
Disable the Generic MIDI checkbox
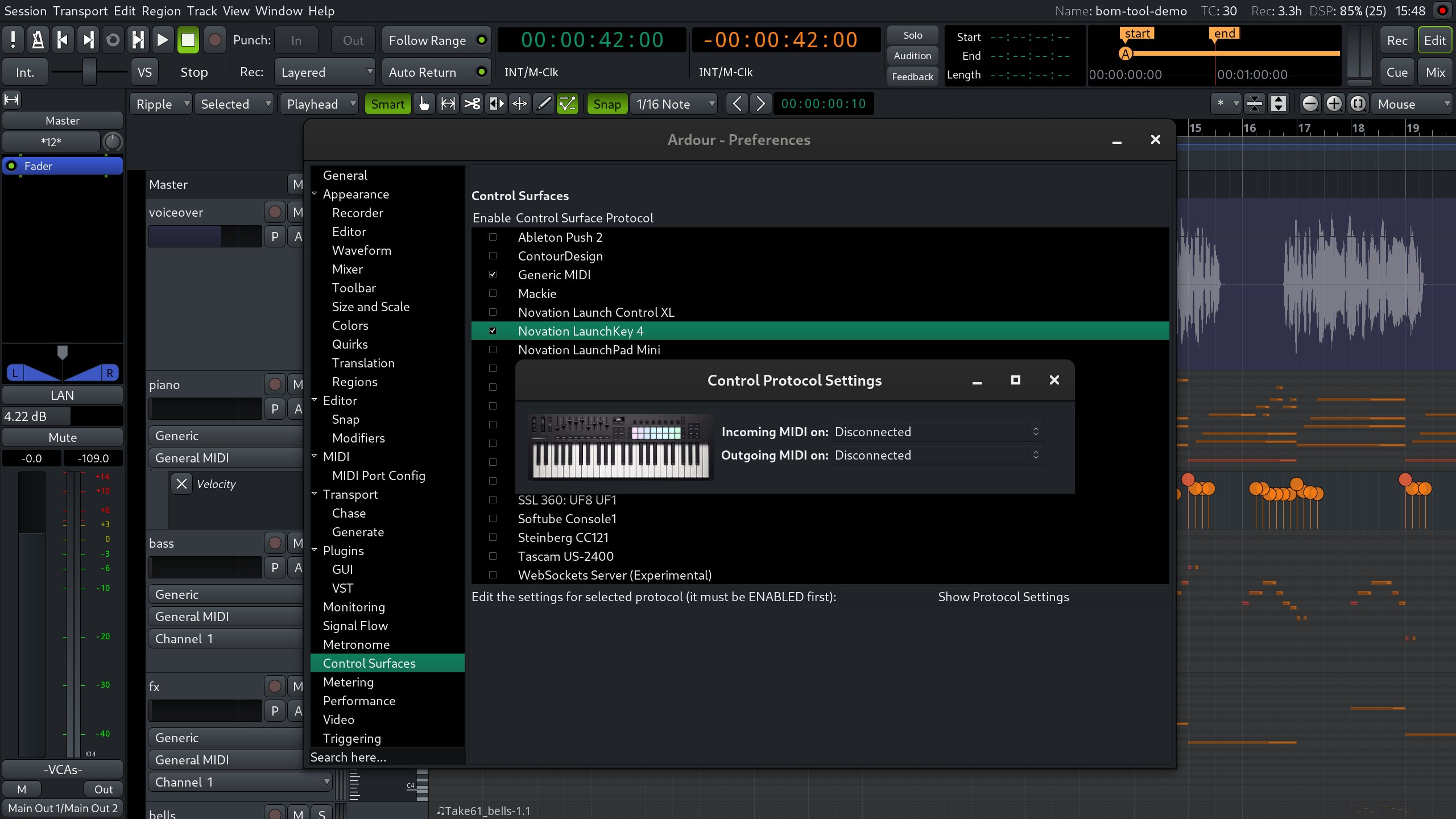click(x=493, y=275)
